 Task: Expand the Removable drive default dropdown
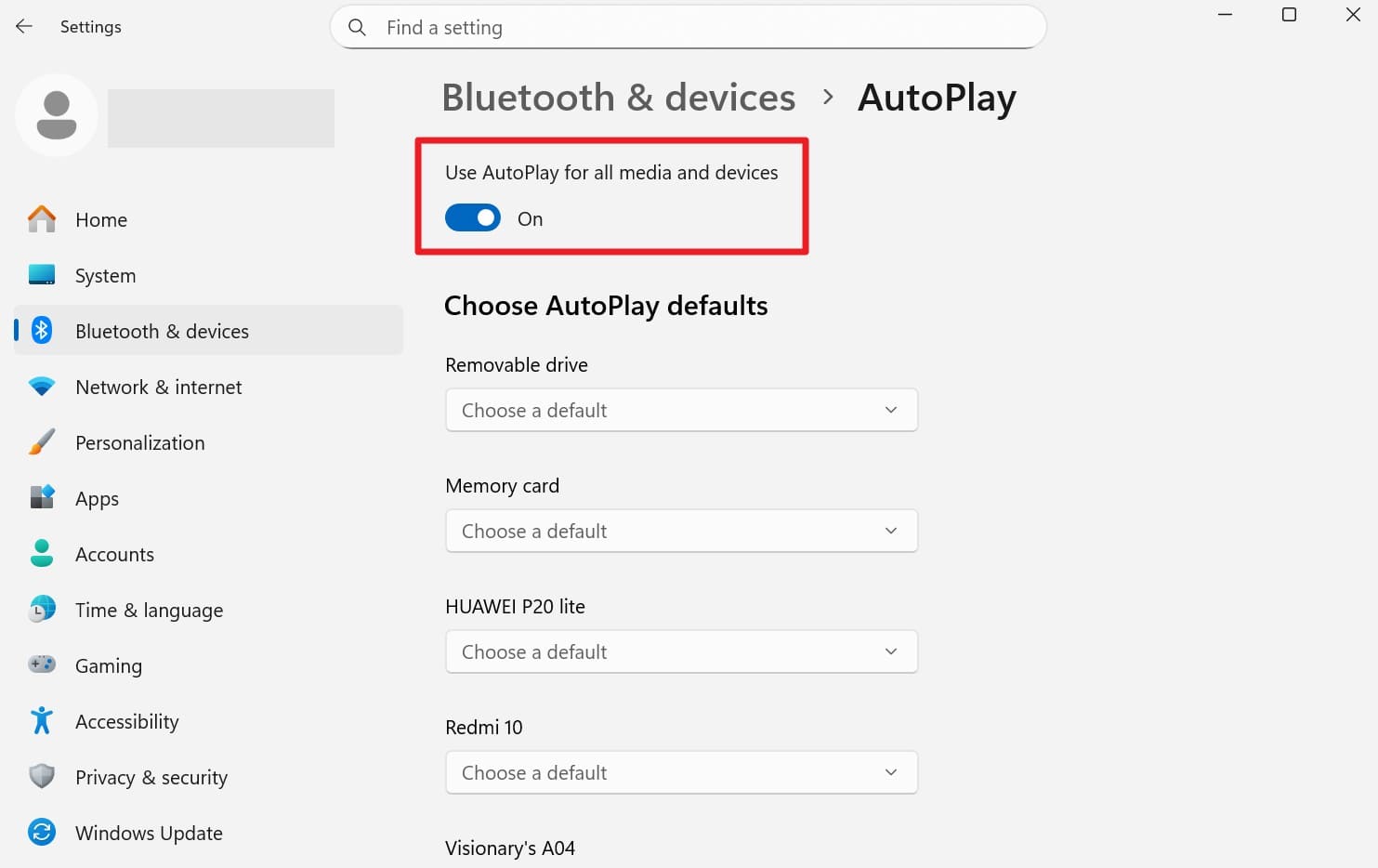pyautogui.click(x=681, y=410)
